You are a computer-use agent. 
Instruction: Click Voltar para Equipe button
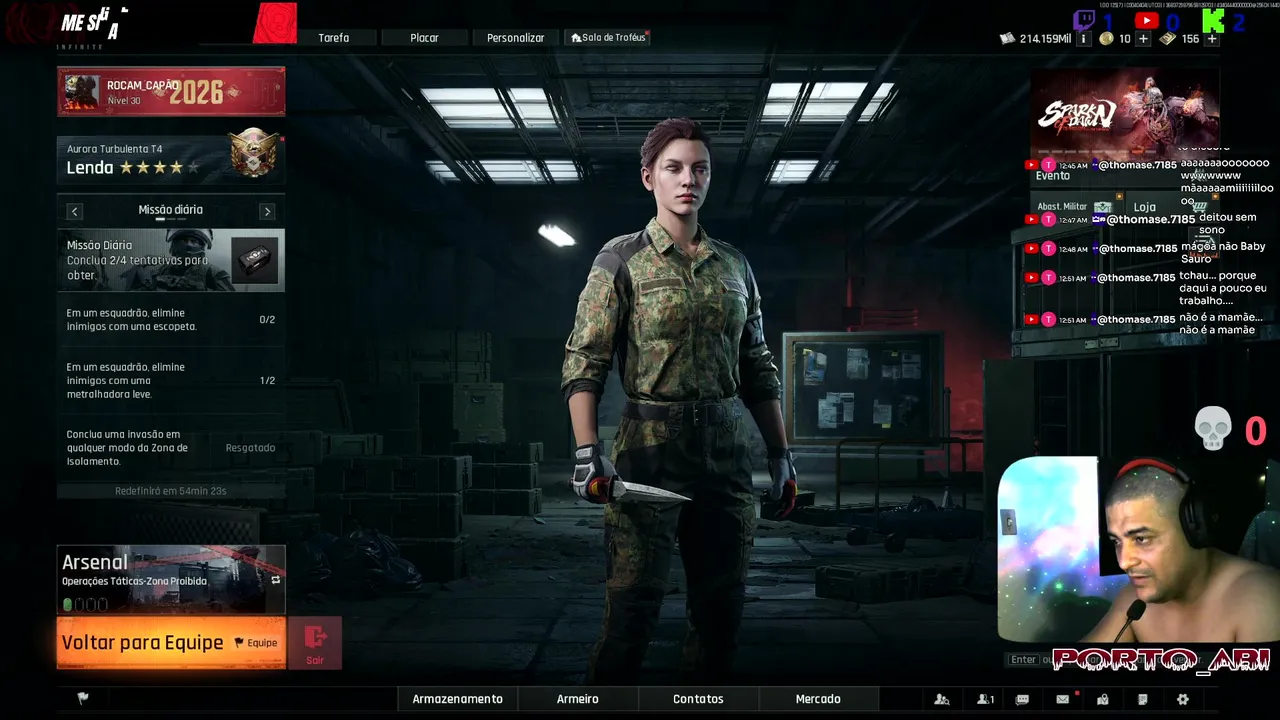171,643
